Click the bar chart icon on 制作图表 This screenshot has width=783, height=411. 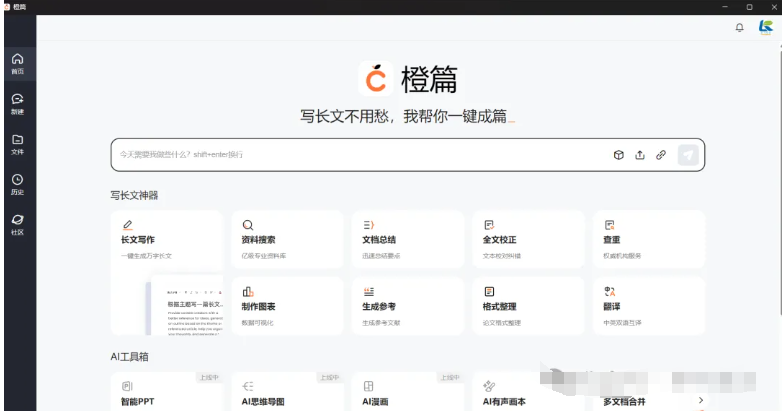(x=248, y=292)
